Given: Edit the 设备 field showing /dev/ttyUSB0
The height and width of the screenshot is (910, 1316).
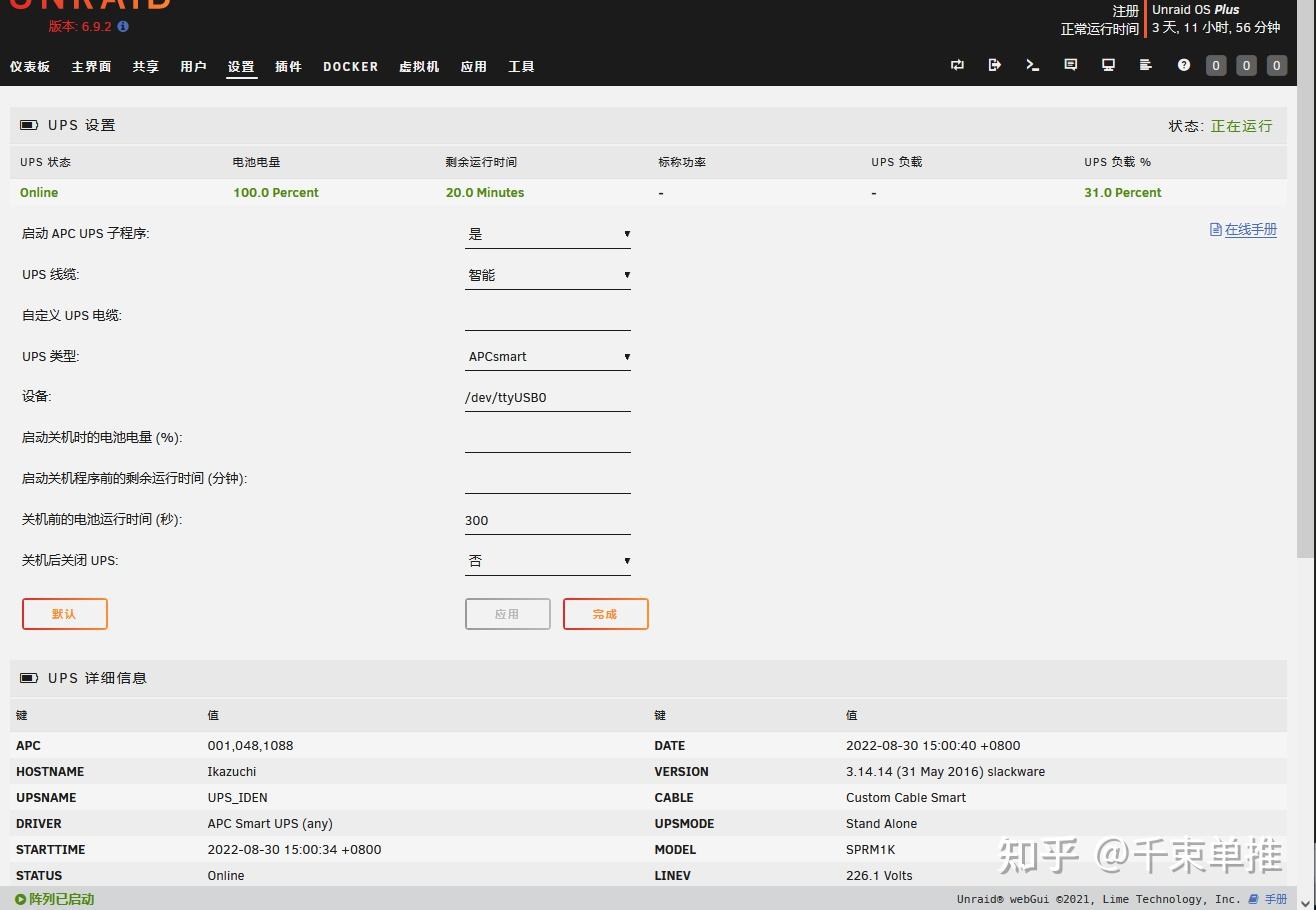Looking at the screenshot, I should coord(547,397).
